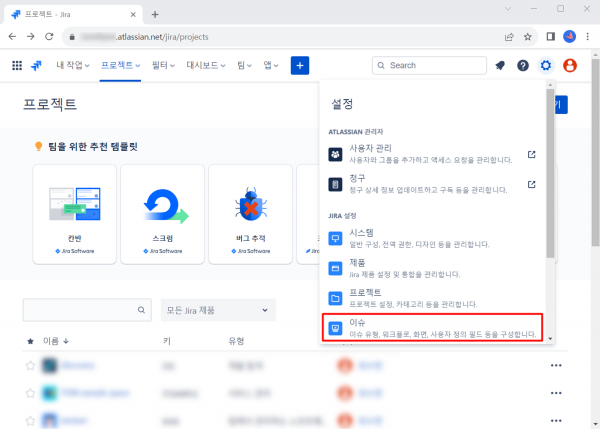Open the user profile avatar

(x=570, y=65)
